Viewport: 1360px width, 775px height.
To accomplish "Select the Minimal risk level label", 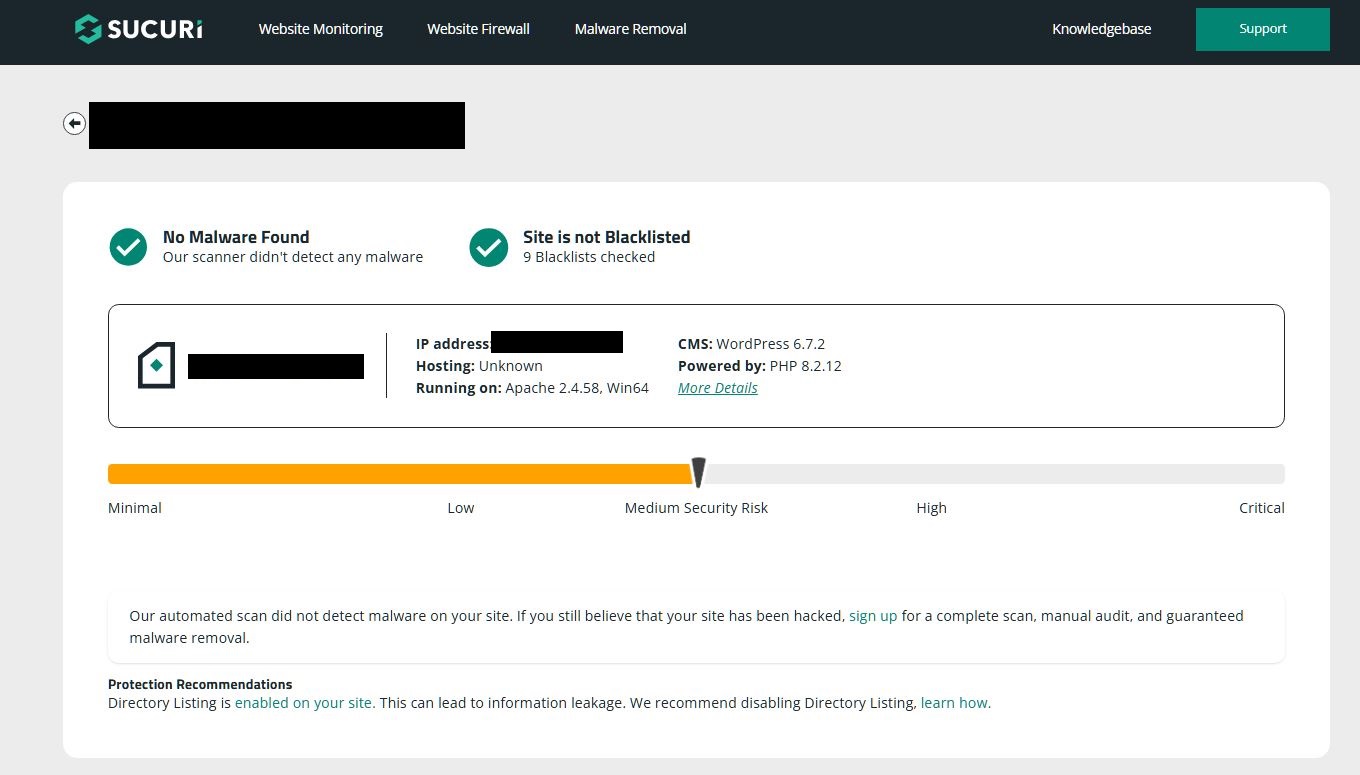I will [x=135, y=508].
